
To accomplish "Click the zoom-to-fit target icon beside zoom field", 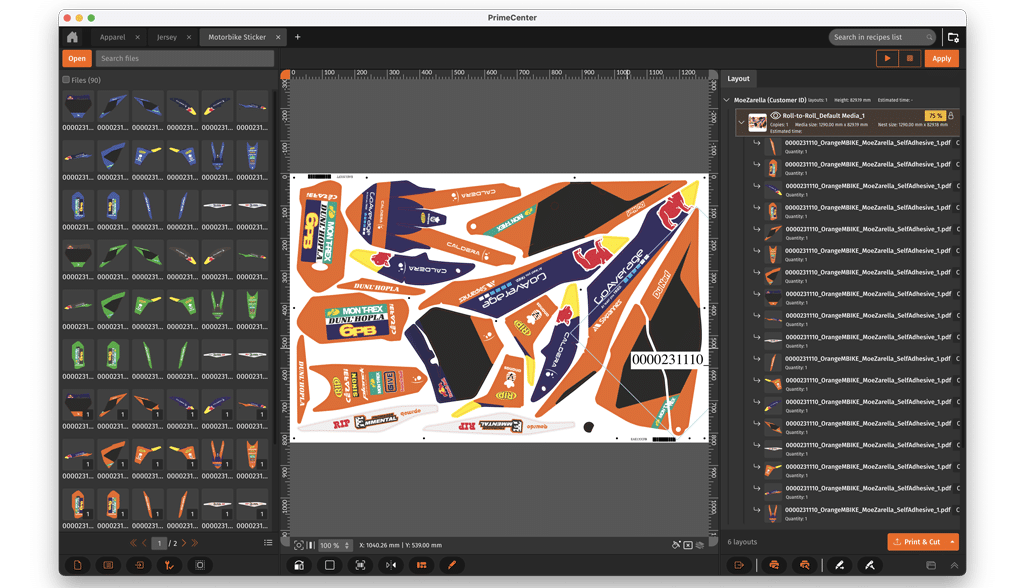I will point(298,545).
